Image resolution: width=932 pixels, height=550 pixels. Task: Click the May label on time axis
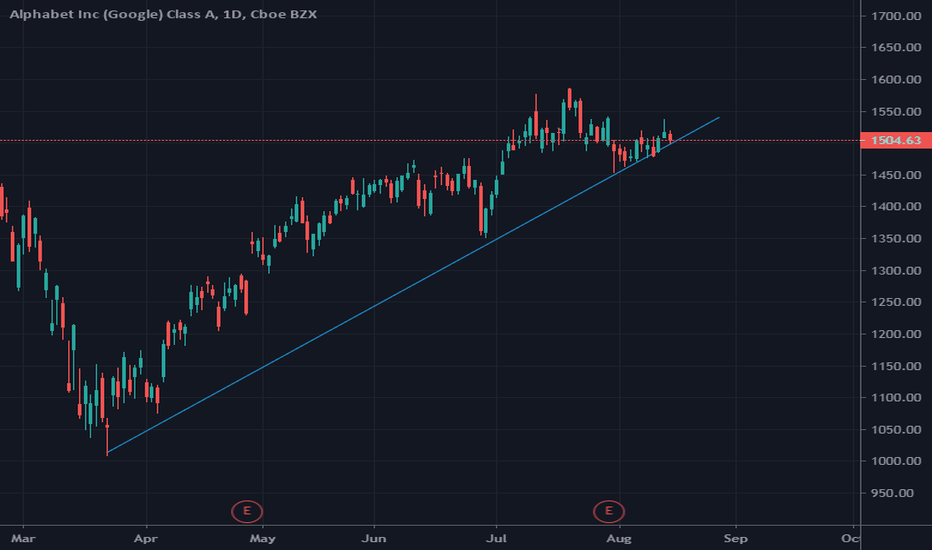[262, 539]
